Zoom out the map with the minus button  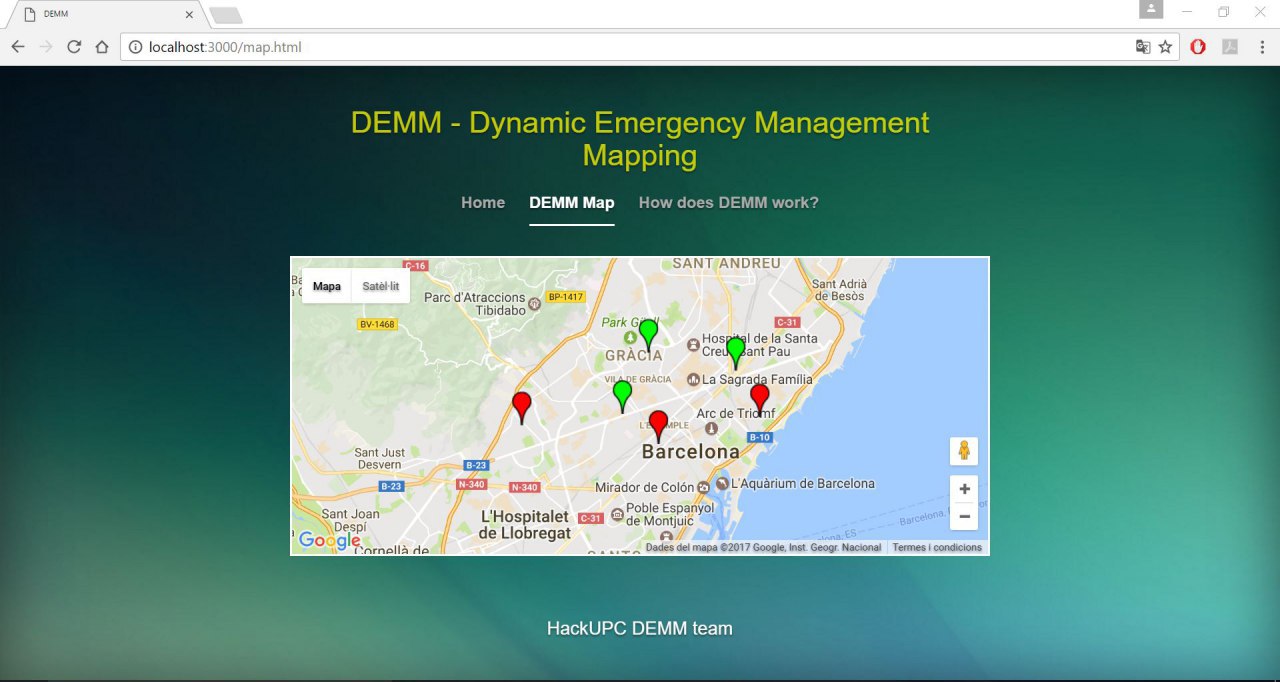click(964, 516)
